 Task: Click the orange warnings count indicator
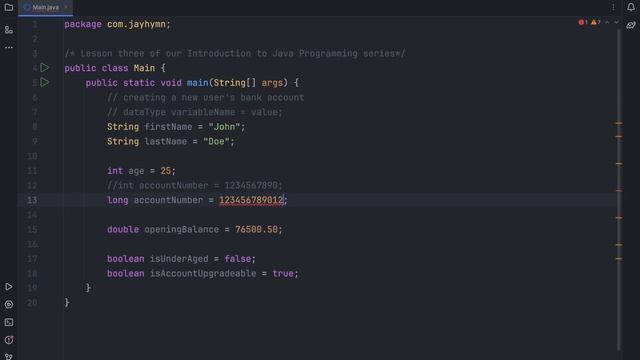[x=596, y=22]
